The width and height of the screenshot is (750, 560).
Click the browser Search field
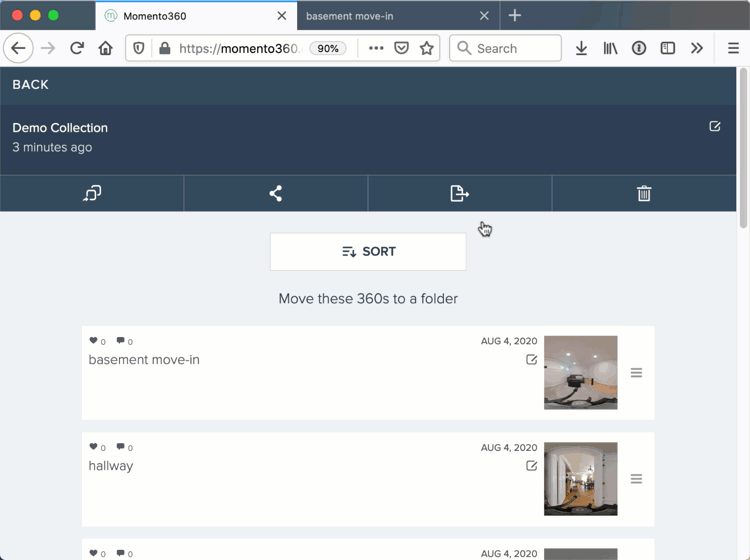coord(505,48)
